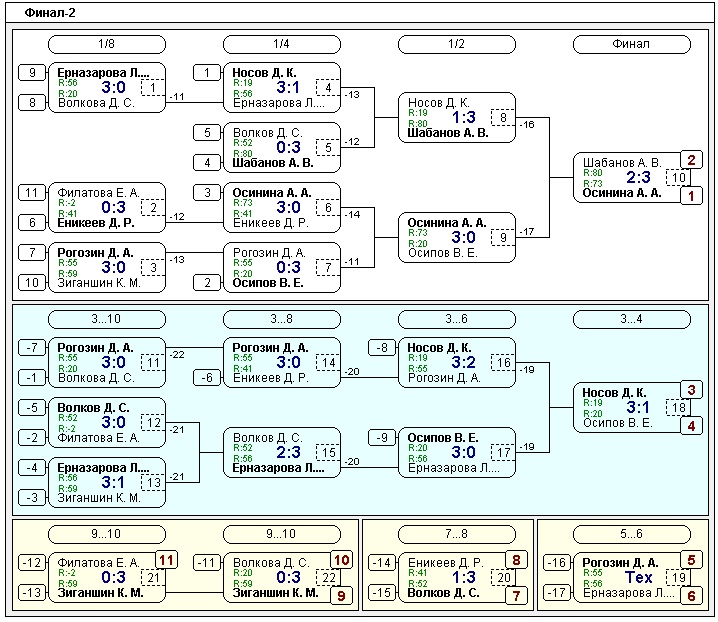The width and height of the screenshot is (718, 622).
Task: Click the 3:2 score in match 16
Action: pyautogui.click(x=464, y=362)
